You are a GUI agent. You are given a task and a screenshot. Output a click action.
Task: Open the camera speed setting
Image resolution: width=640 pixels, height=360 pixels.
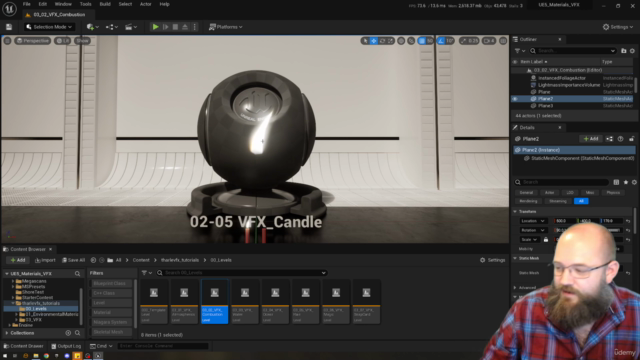pyautogui.click(x=489, y=41)
